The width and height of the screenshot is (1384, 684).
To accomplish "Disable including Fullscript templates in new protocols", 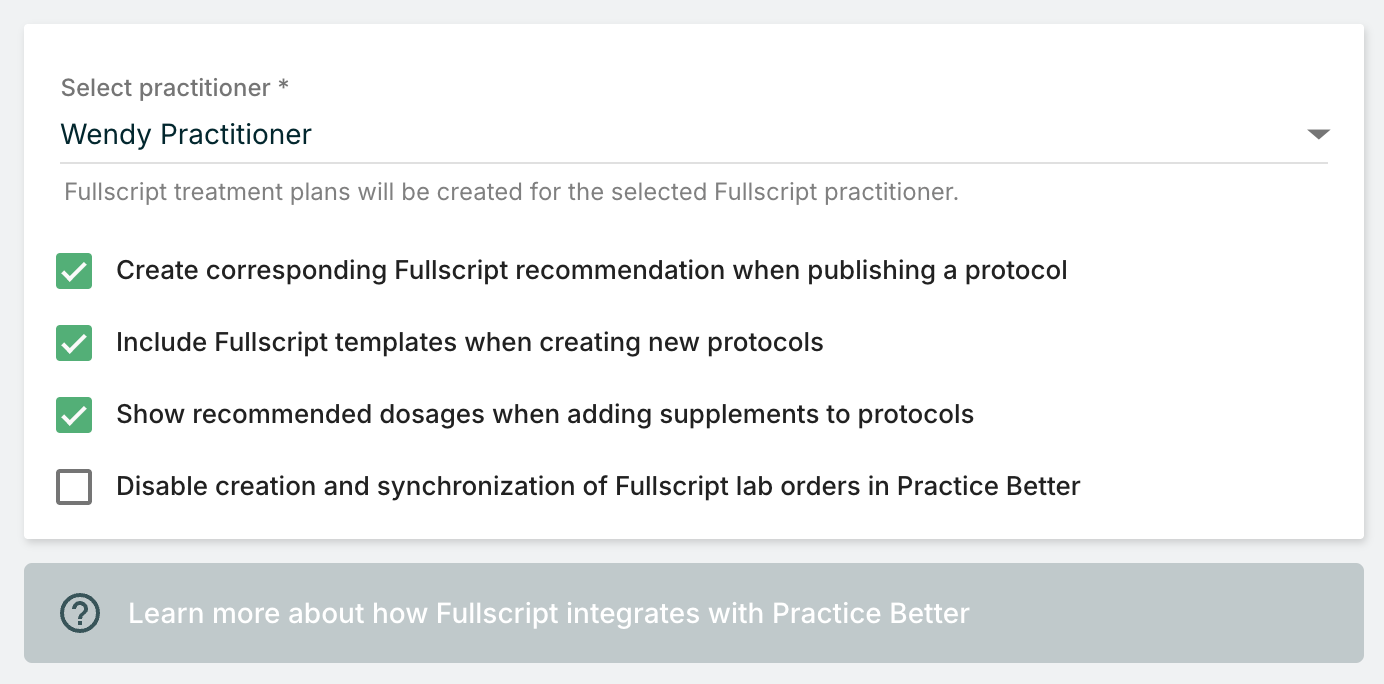I will (x=74, y=342).
